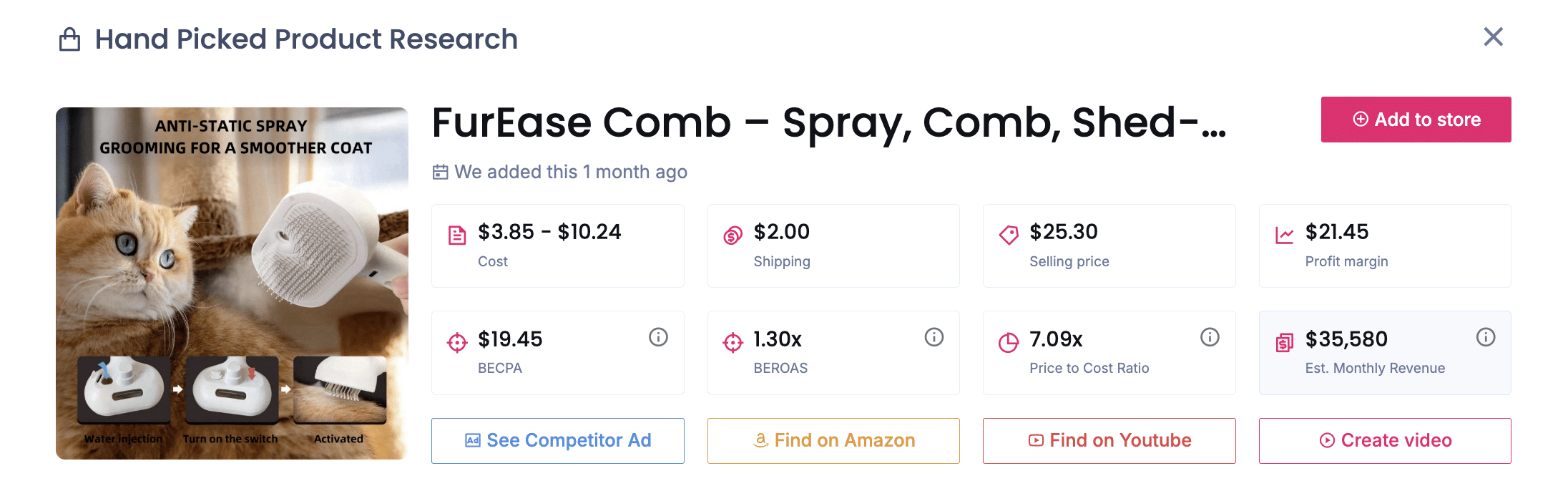Open the Est. Monthly Revenue info tooltip

pyautogui.click(x=1486, y=337)
